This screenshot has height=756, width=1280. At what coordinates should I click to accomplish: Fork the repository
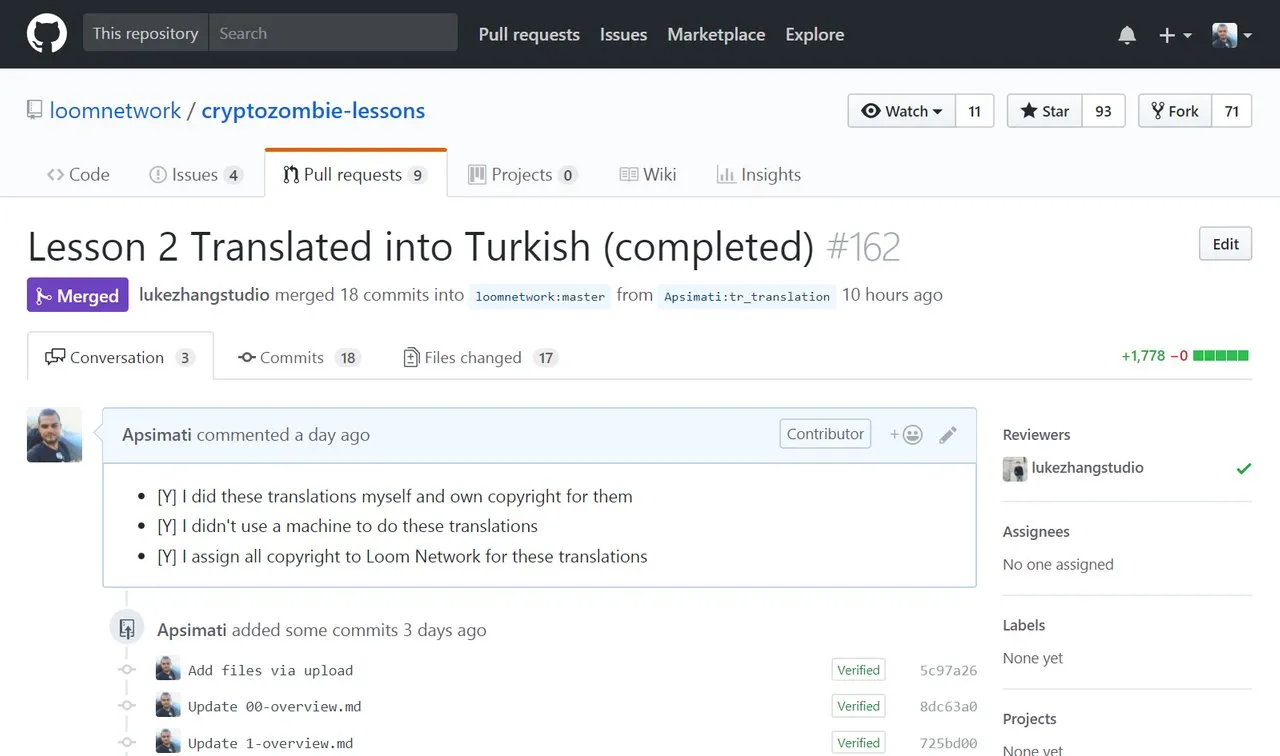(x=1175, y=111)
